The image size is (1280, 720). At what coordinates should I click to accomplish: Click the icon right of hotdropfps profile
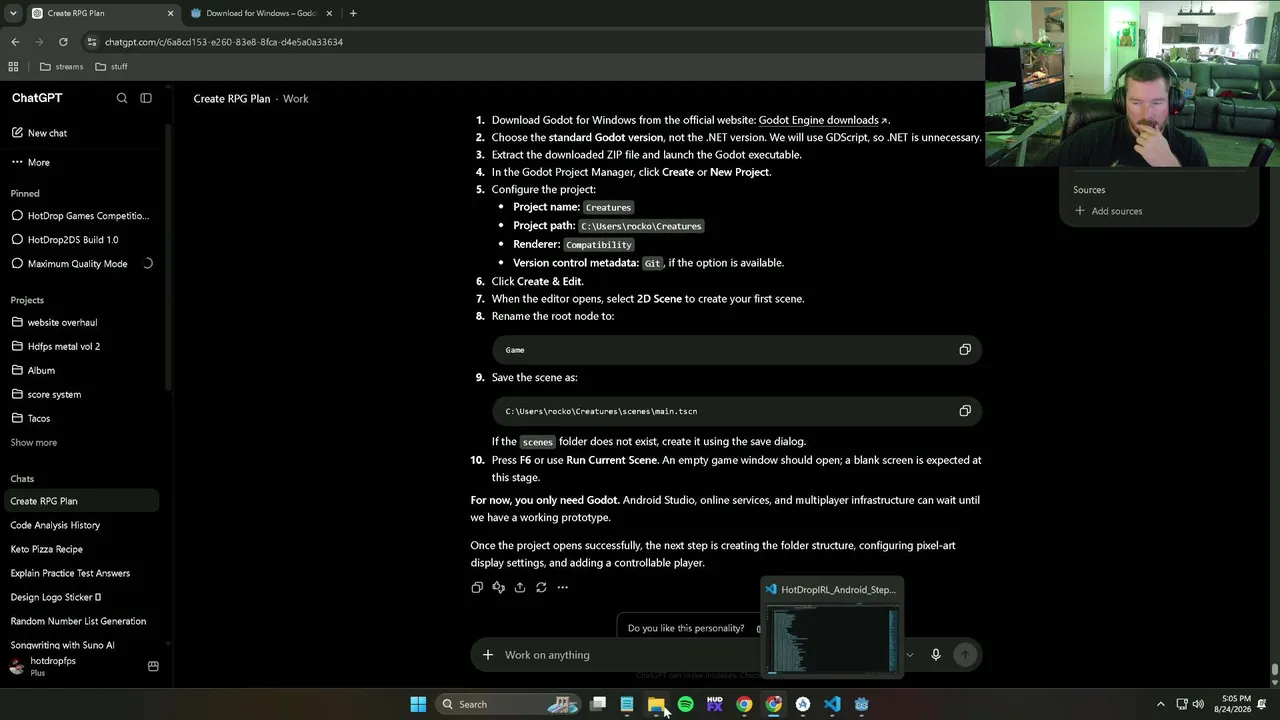pyautogui.click(x=153, y=666)
